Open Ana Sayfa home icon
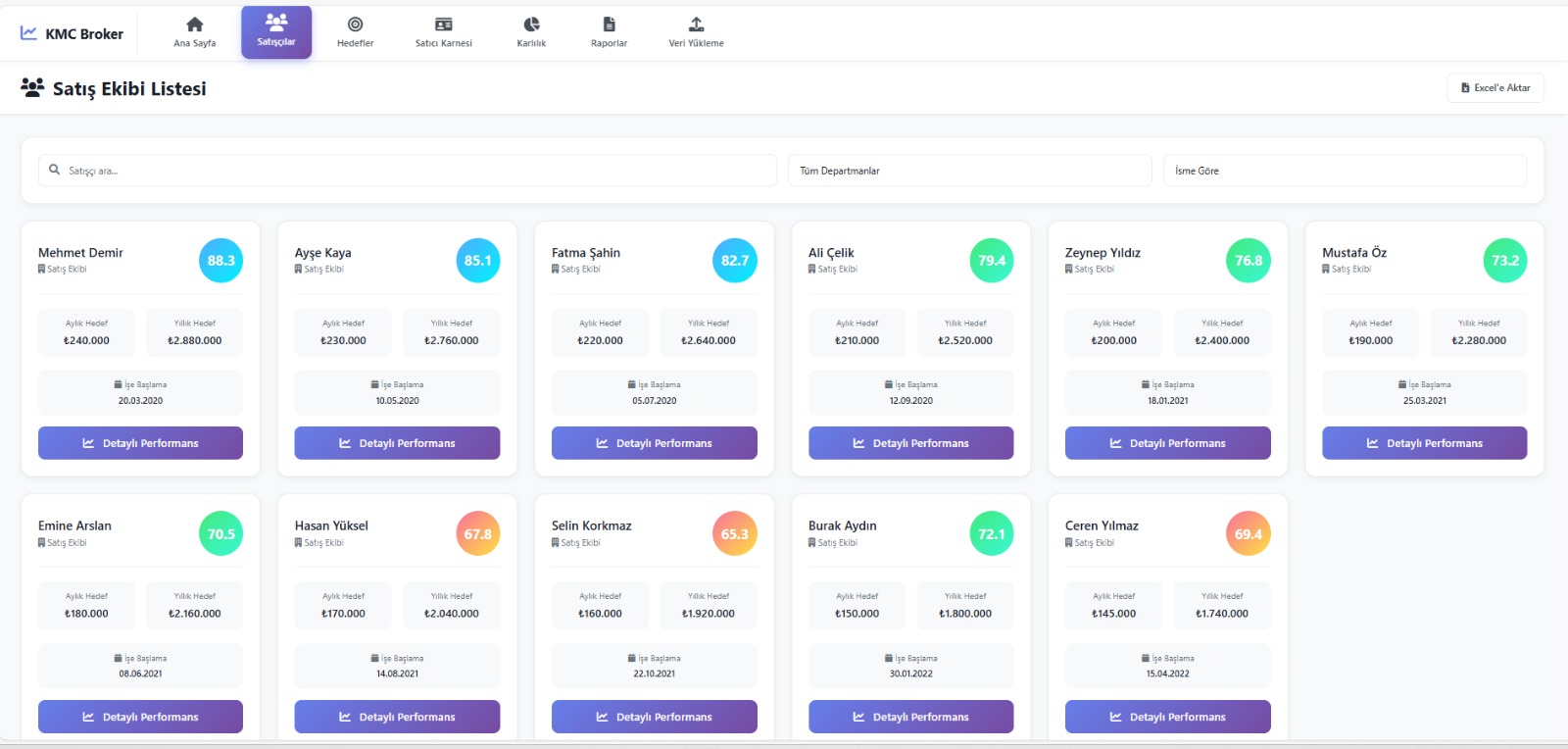This screenshot has width=1568, height=749. 194,25
